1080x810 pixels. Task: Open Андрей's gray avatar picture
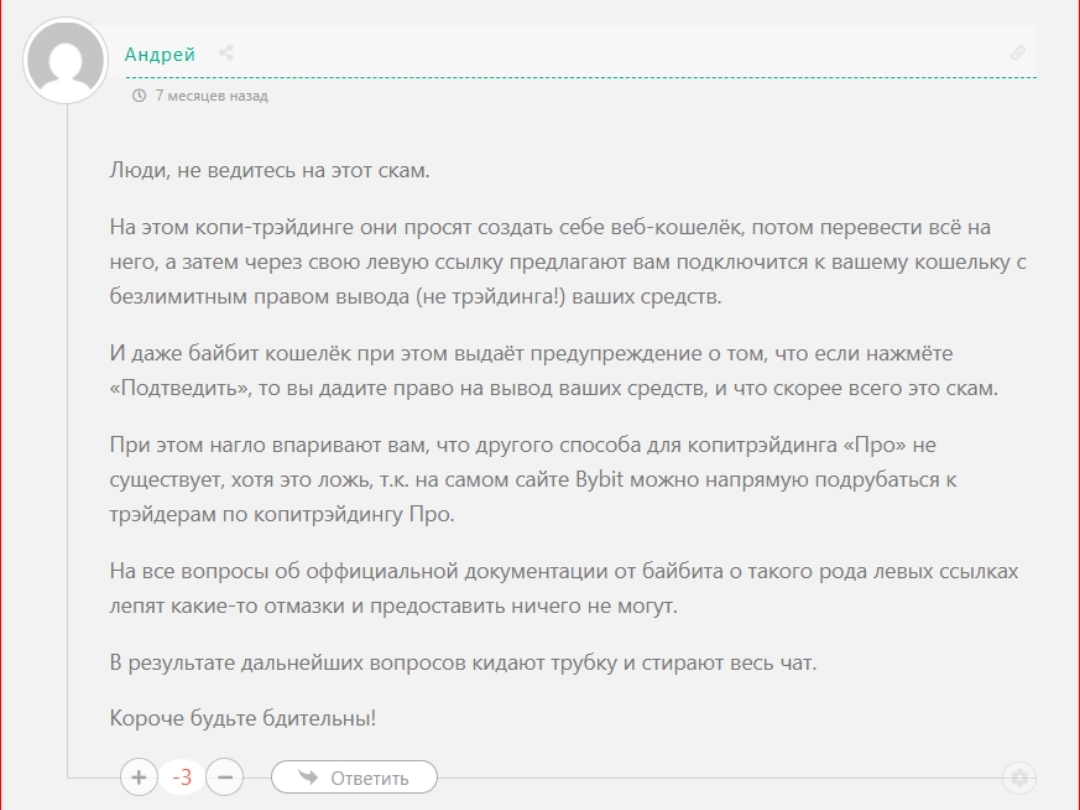65,60
